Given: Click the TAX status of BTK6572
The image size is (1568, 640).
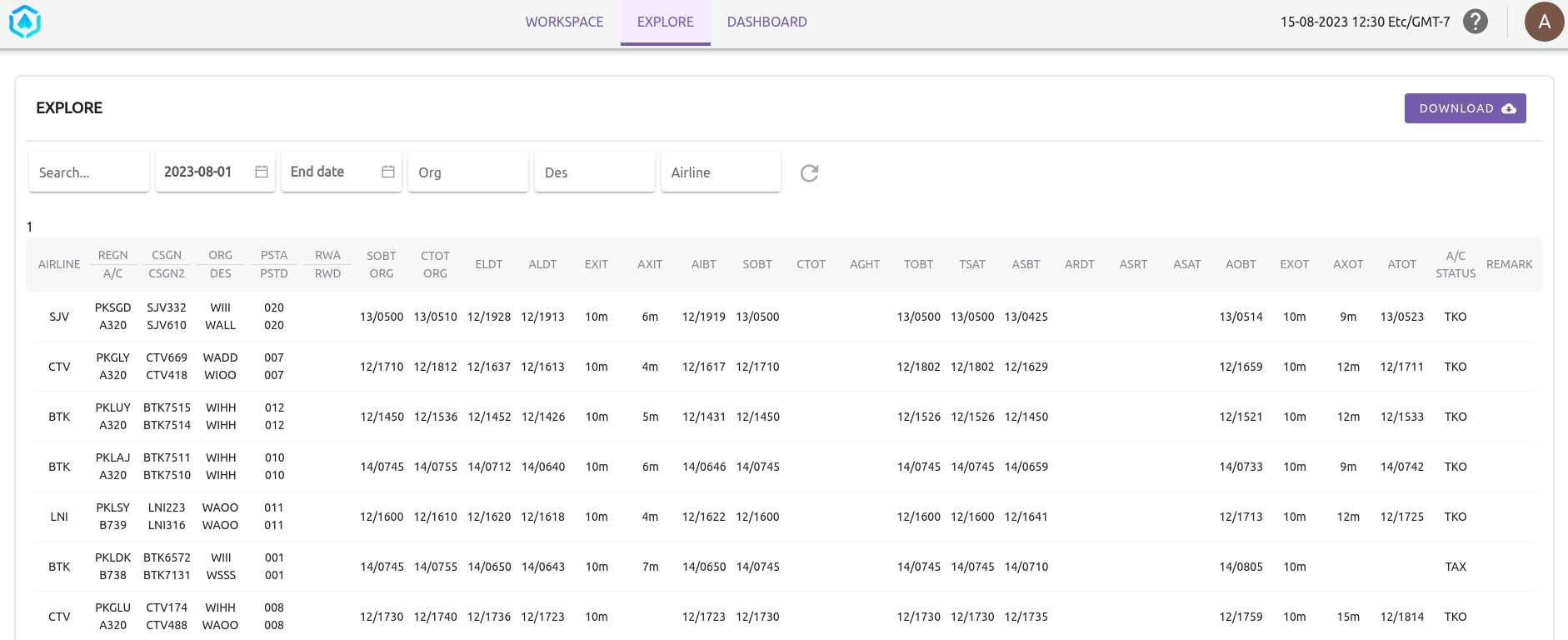Looking at the screenshot, I should click(x=1455, y=567).
